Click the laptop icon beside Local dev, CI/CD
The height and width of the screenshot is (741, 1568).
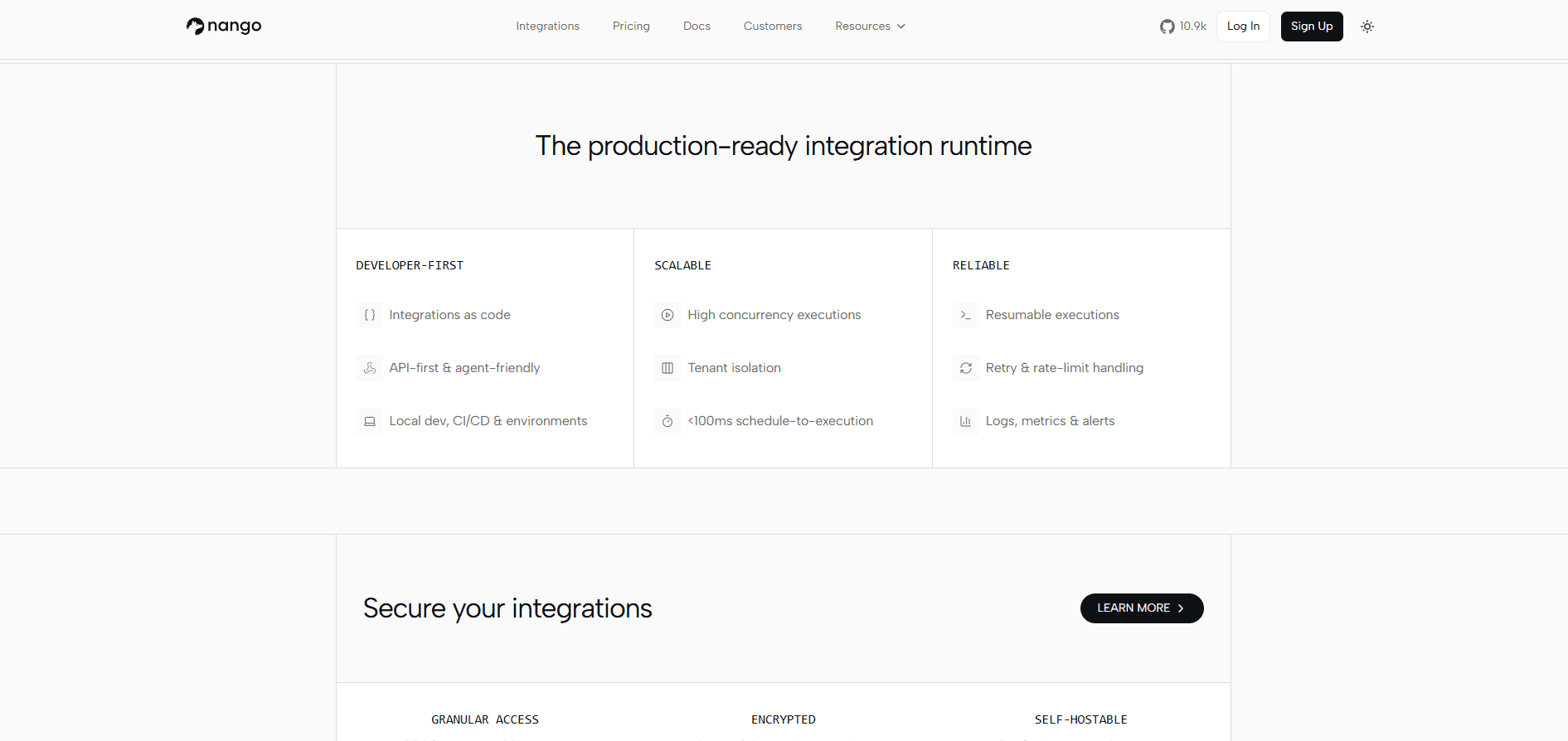pos(370,421)
